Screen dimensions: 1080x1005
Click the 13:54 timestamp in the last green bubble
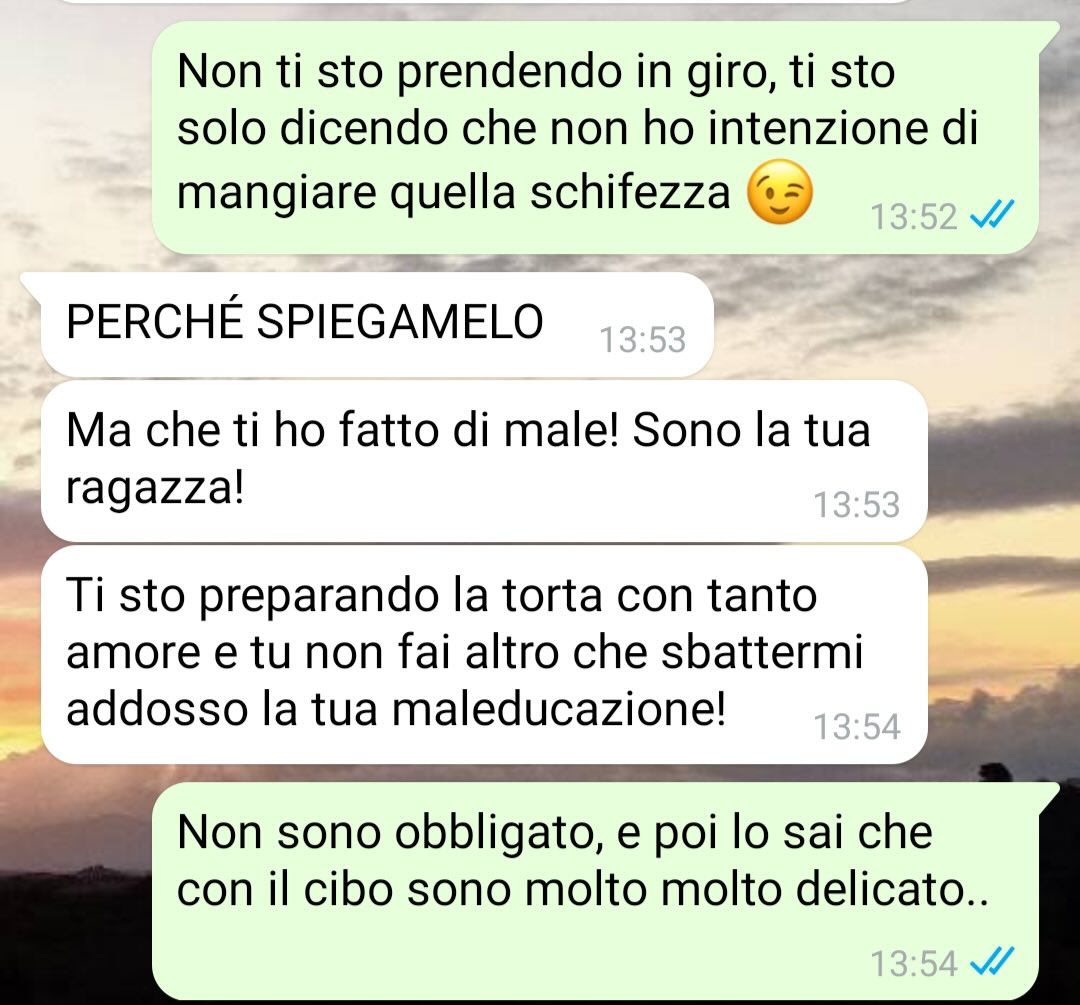[913, 963]
